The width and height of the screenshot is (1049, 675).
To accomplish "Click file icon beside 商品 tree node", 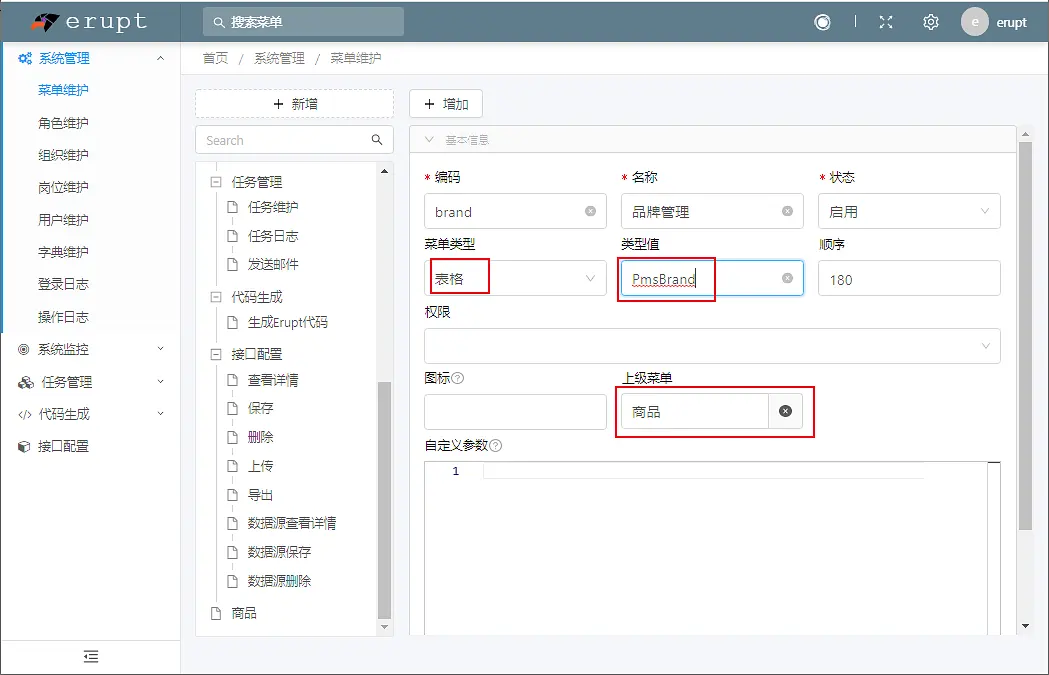I will (x=216, y=613).
